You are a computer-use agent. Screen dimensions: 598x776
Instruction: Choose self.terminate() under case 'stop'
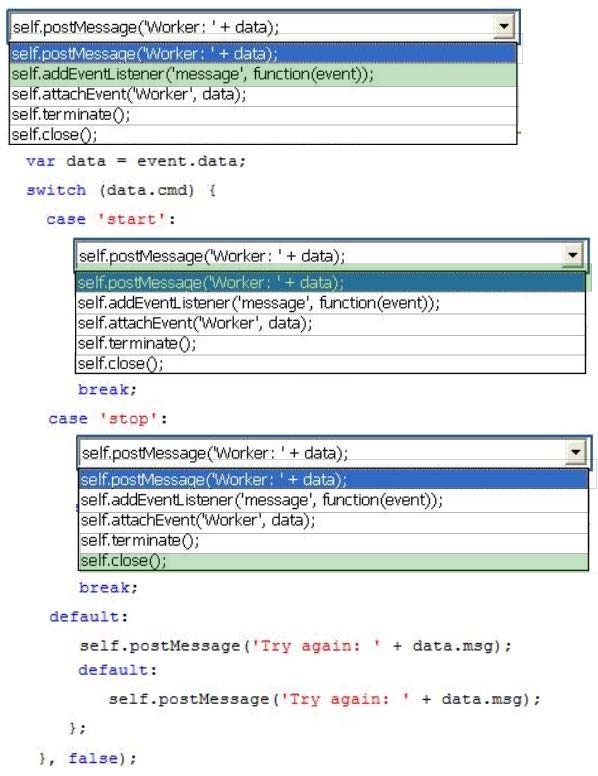[333, 541]
